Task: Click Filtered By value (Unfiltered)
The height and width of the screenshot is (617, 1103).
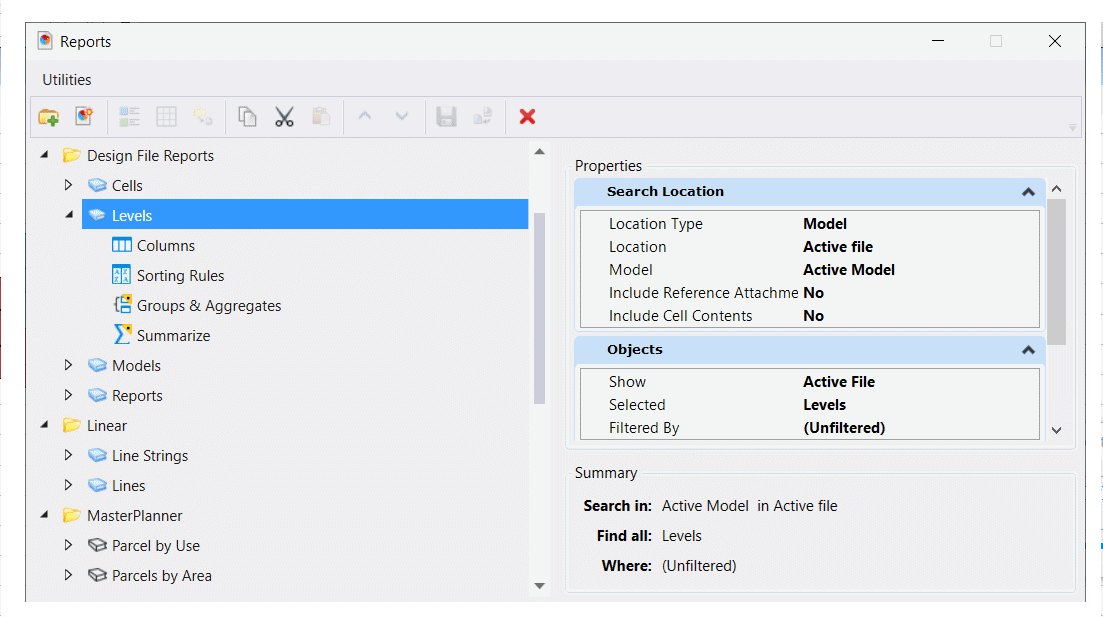Action: pos(844,428)
